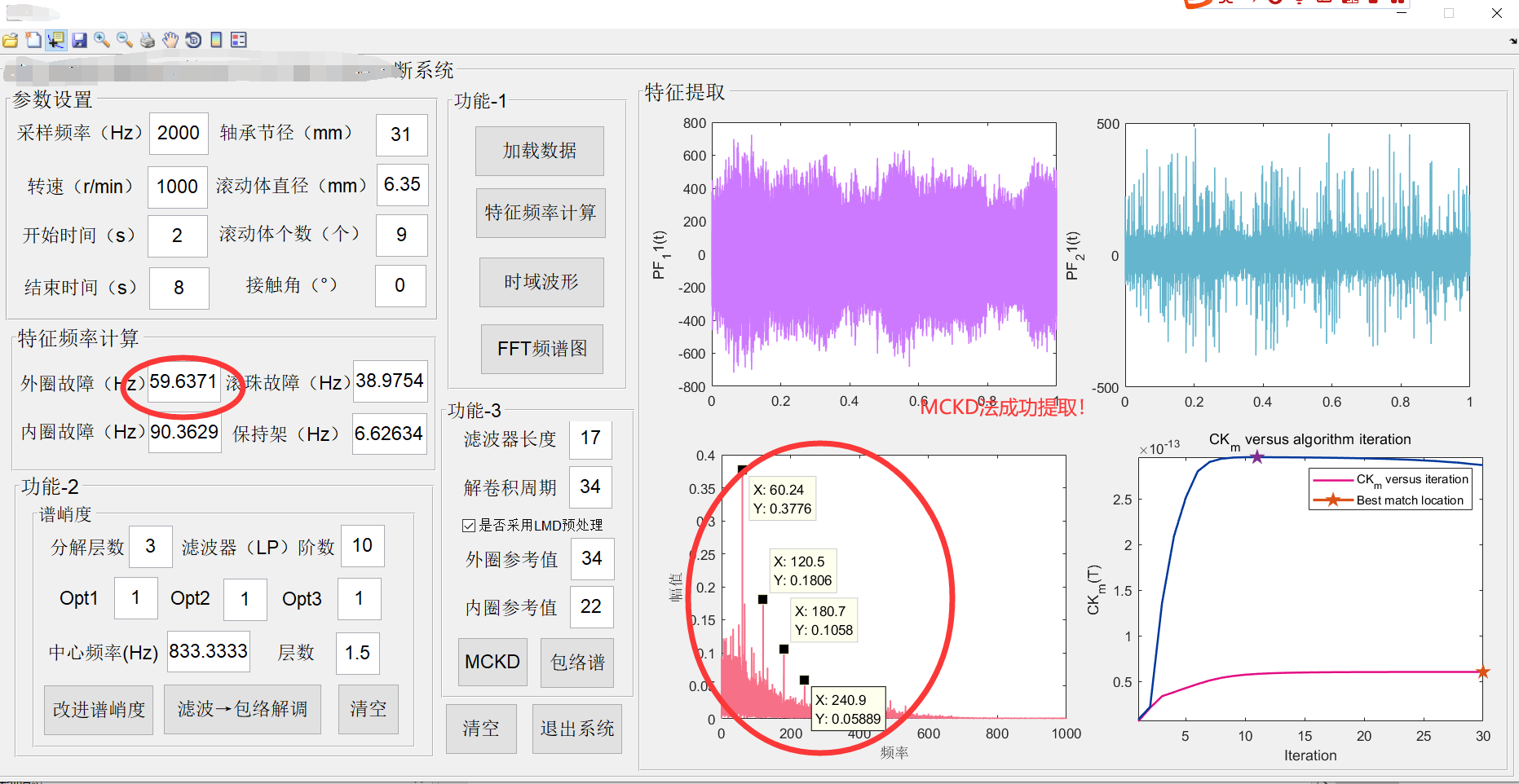Select the data tip reading X: 60.24
This screenshot has width=1519, height=784.
[783, 500]
